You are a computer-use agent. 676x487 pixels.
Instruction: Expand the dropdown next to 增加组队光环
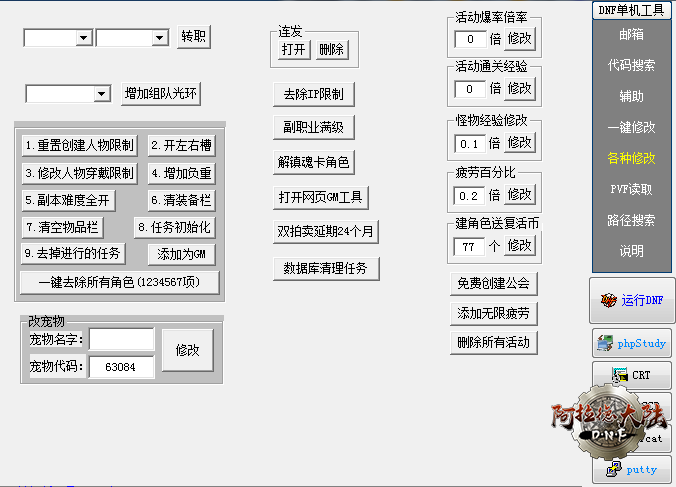(x=101, y=94)
